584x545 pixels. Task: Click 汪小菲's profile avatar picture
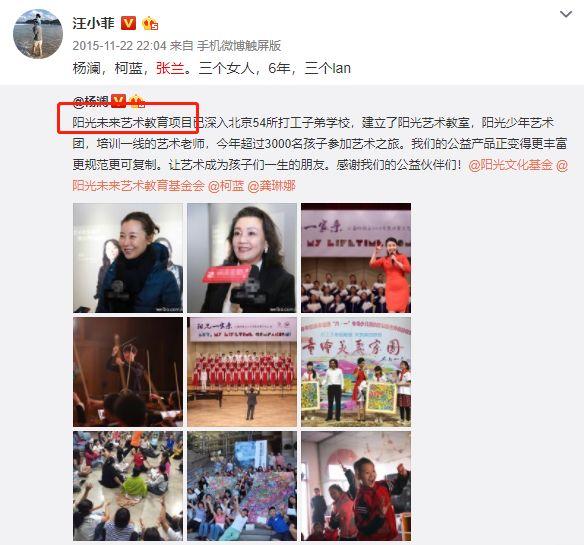(38, 34)
